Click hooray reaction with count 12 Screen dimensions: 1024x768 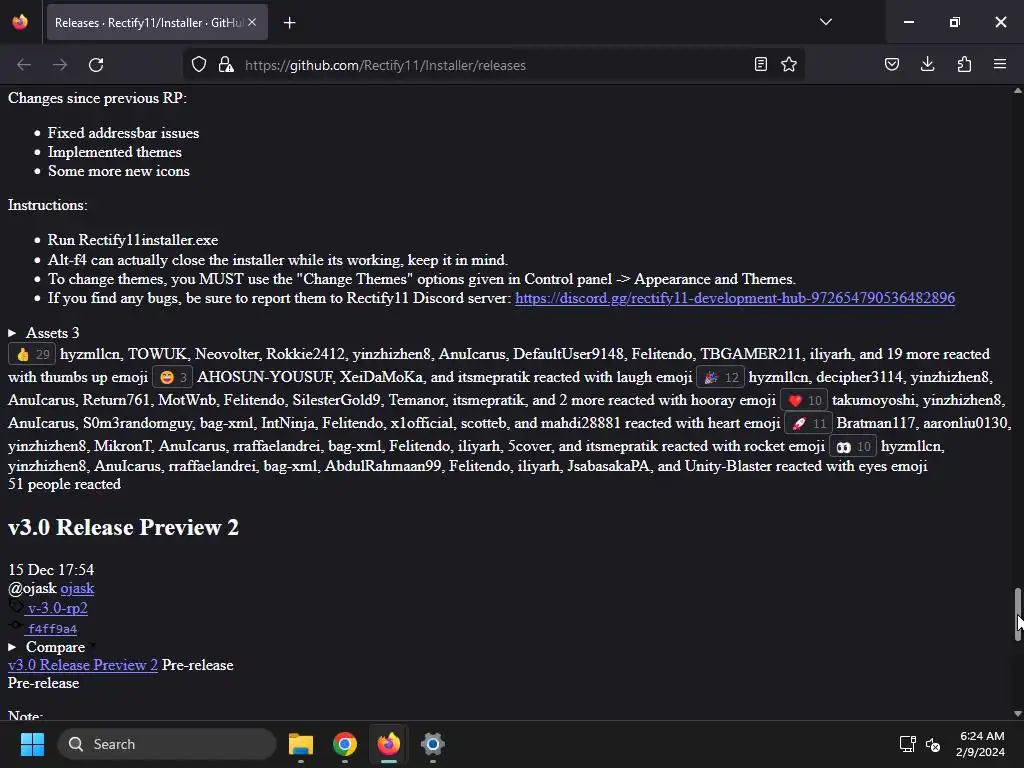pyautogui.click(x=720, y=377)
